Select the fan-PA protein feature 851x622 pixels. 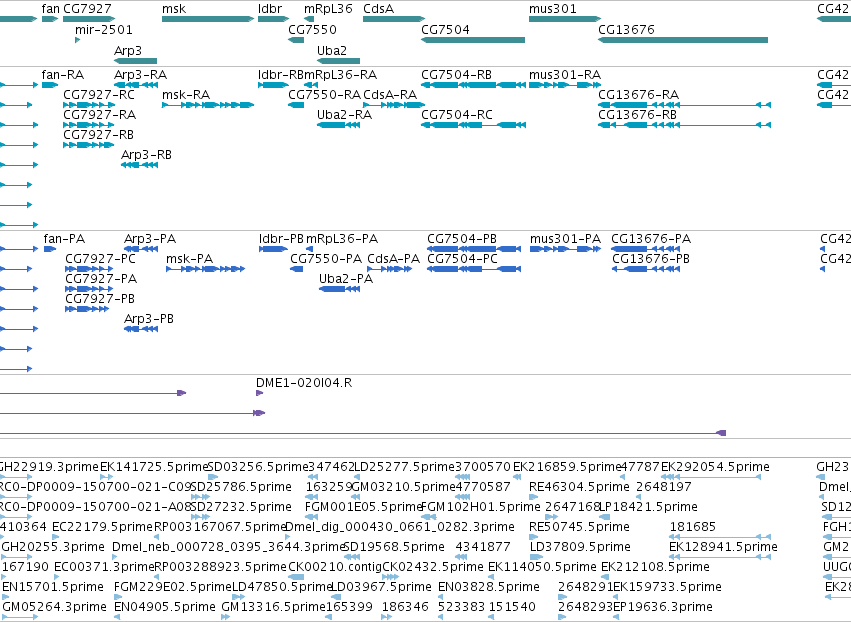click(50, 249)
